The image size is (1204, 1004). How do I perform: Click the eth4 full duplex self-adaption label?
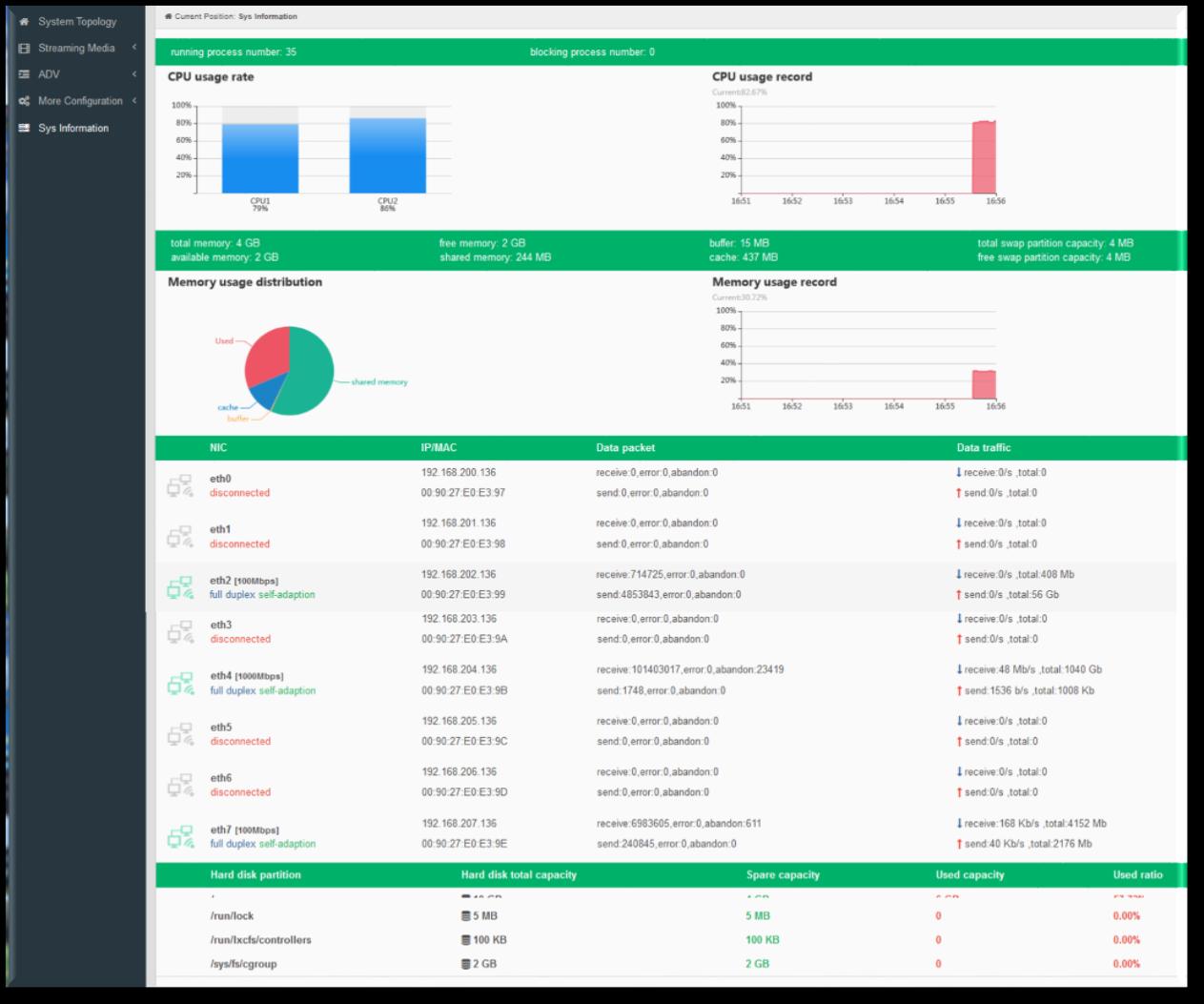click(263, 690)
